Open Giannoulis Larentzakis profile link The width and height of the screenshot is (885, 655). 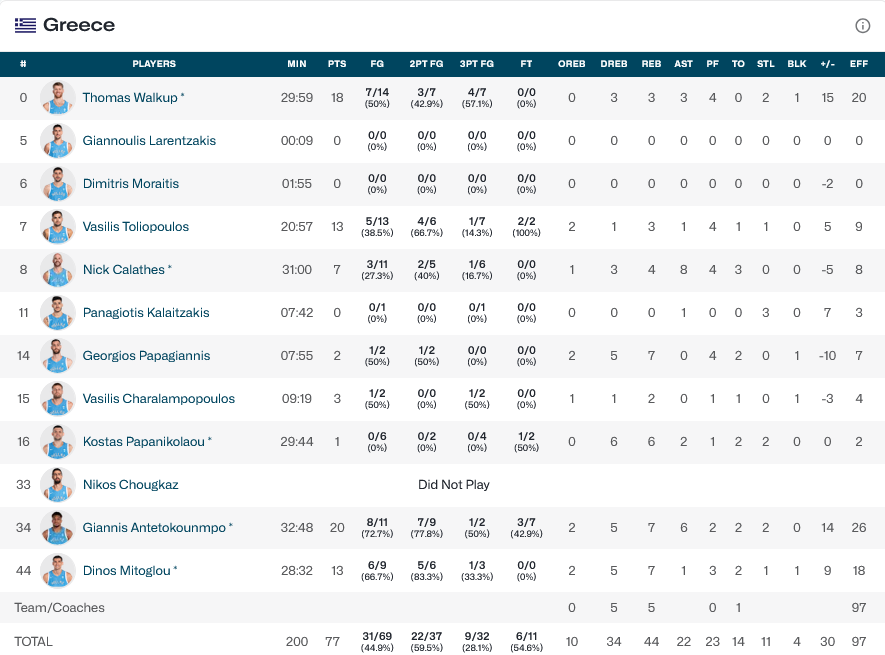[149, 141]
